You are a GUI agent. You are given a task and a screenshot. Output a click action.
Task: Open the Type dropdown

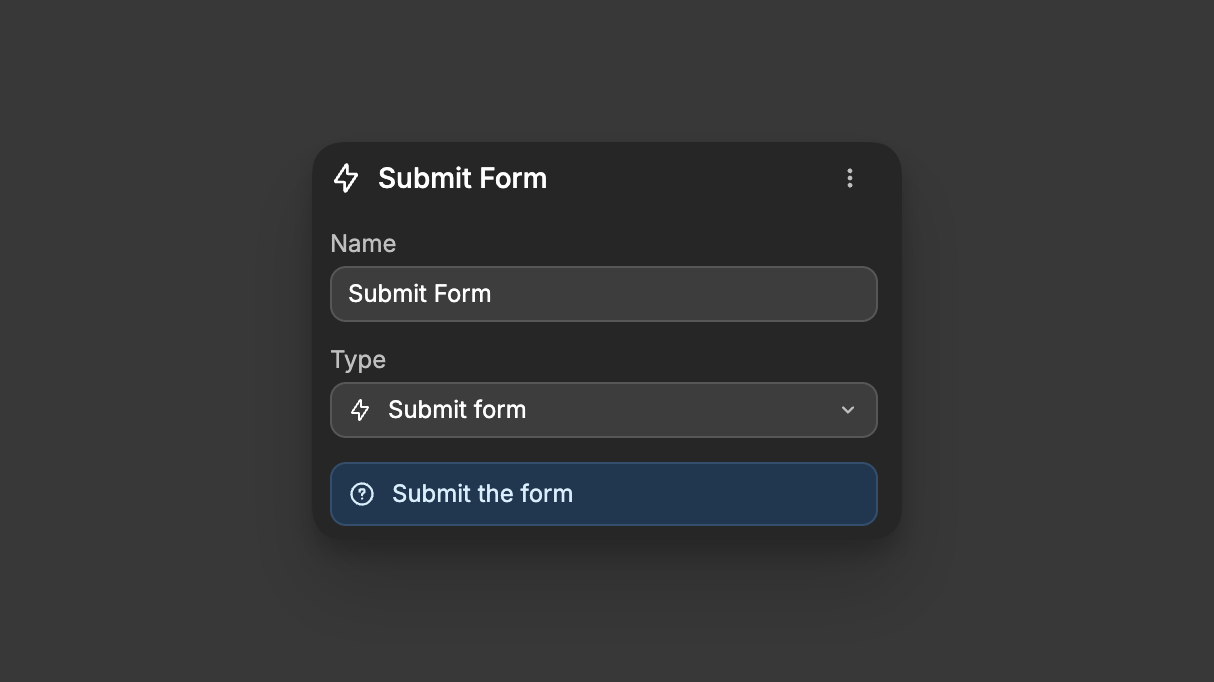click(x=604, y=410)
